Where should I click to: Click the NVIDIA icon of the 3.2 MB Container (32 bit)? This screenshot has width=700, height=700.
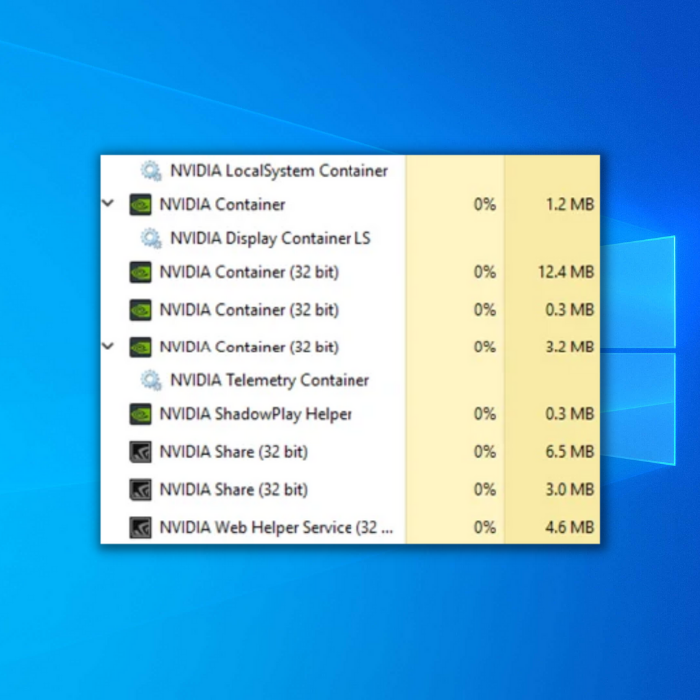tap(140, 347)
